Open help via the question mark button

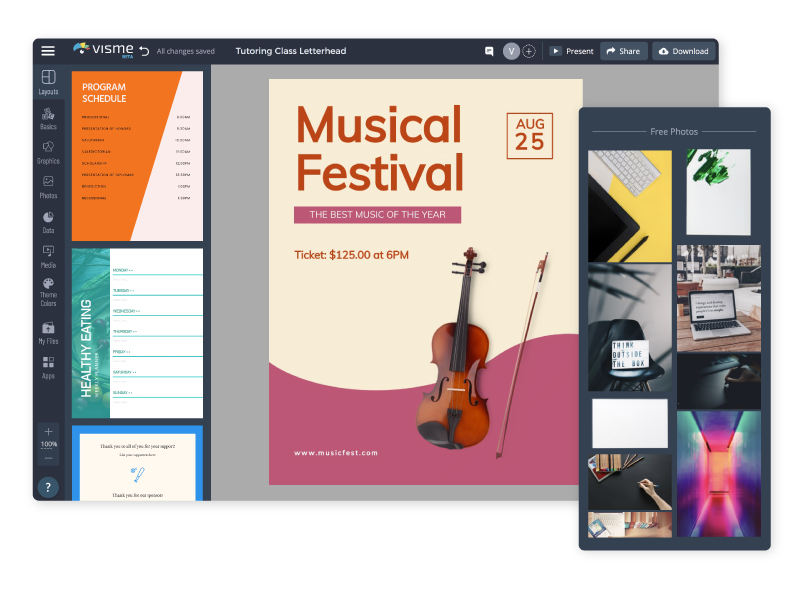click(x=48, y=488)
